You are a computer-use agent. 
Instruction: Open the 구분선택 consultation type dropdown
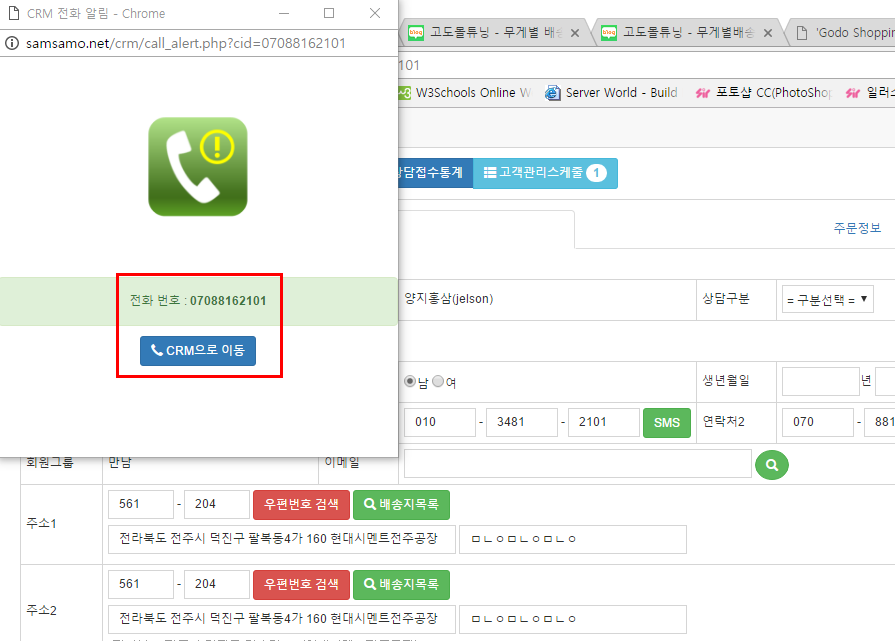click(x=827, y=300)
